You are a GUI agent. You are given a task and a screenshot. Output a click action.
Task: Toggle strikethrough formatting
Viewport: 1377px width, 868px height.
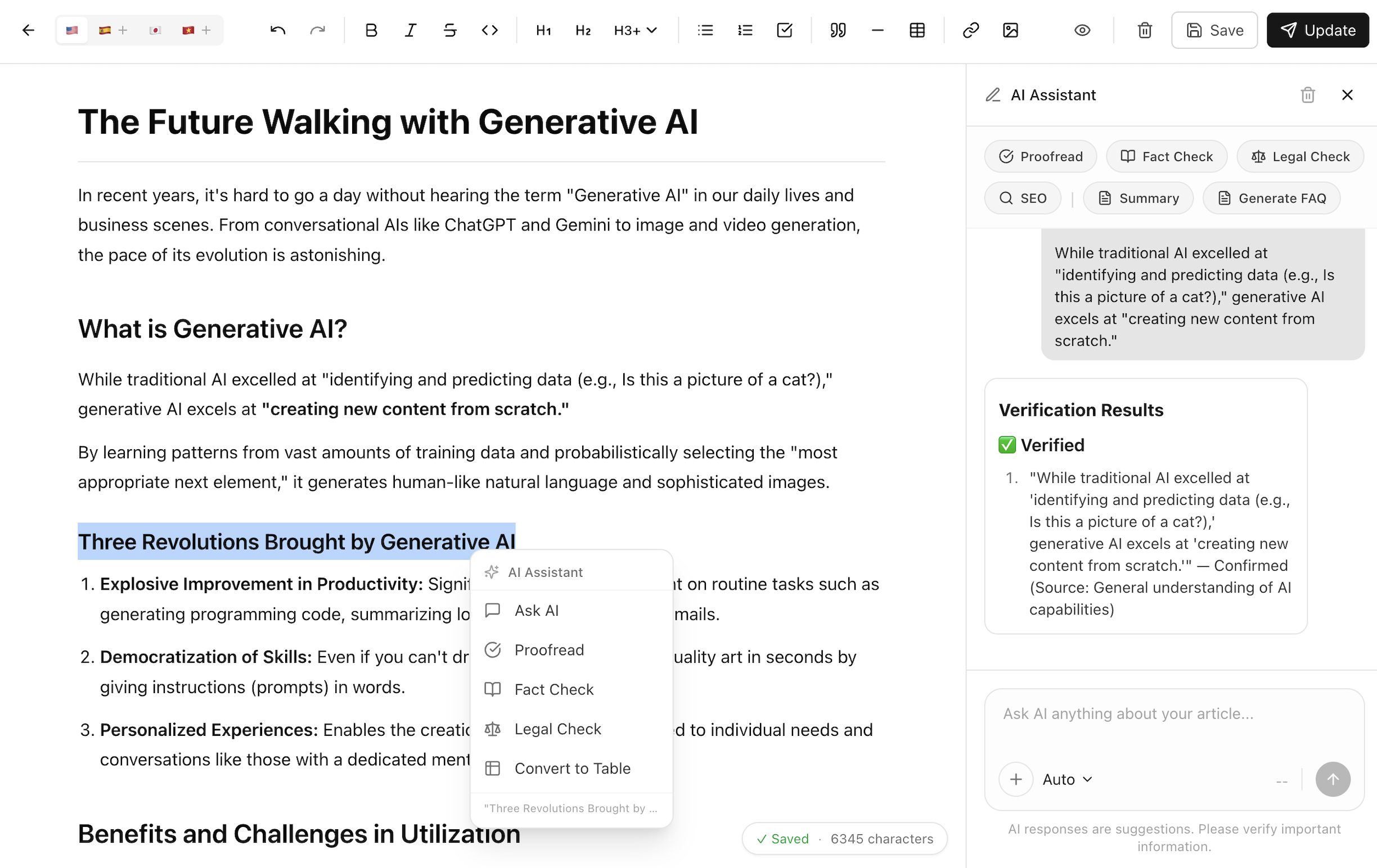click(x=450, y=30)
